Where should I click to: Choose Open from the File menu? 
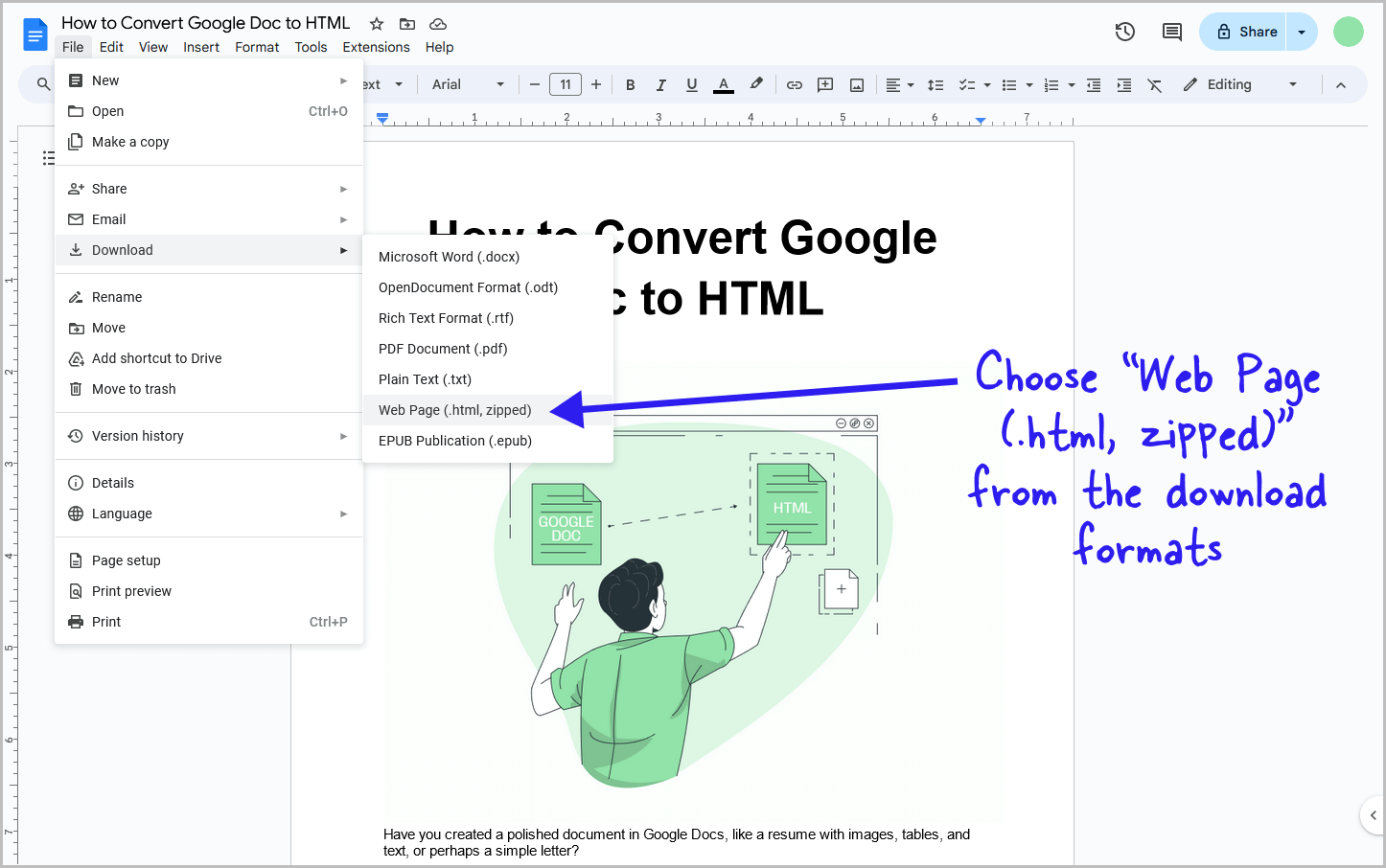click(x=209, y=111)
